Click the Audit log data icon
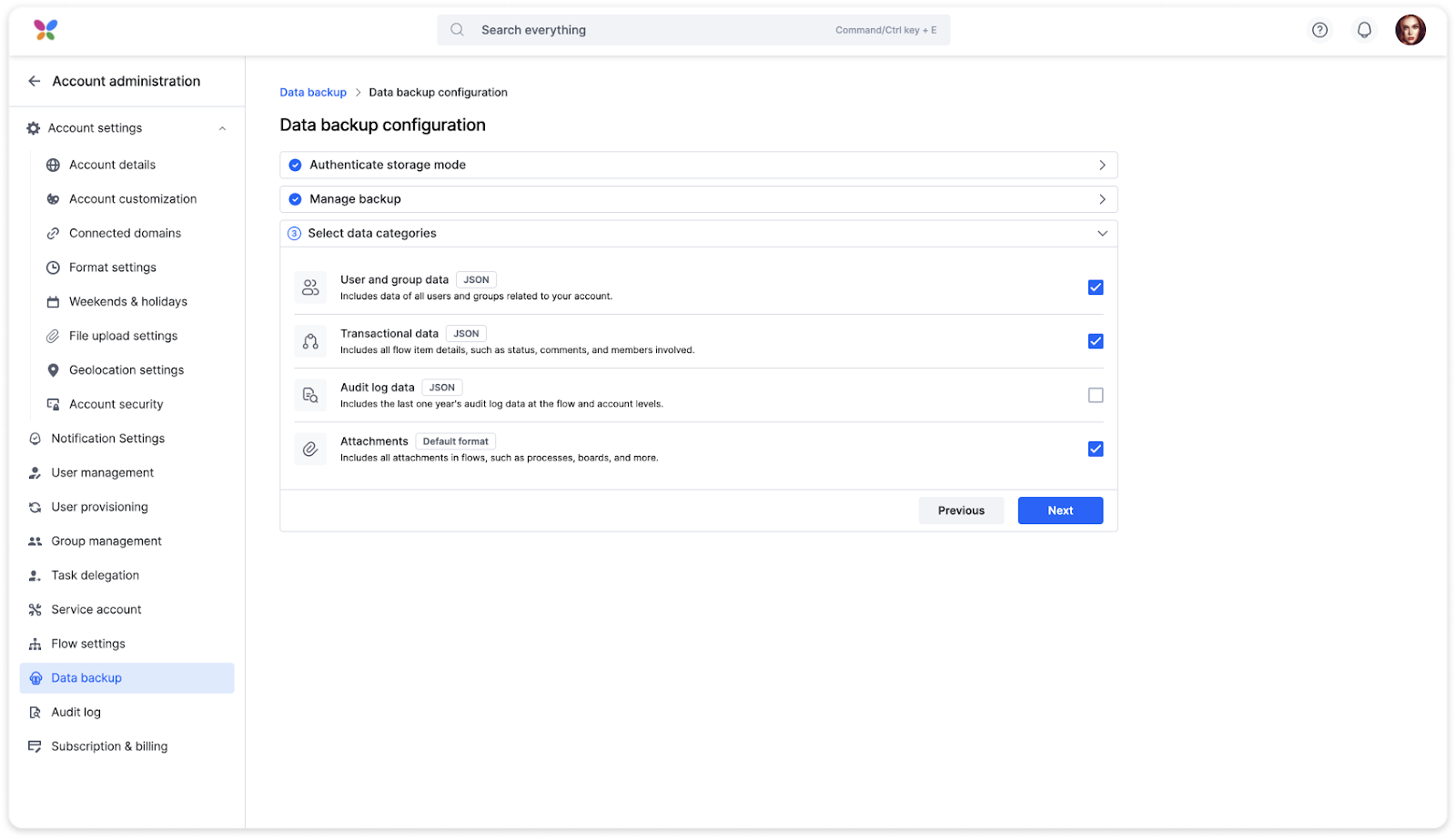The height and width of the screenshot is (839, 1456). [x=310, y=395]
